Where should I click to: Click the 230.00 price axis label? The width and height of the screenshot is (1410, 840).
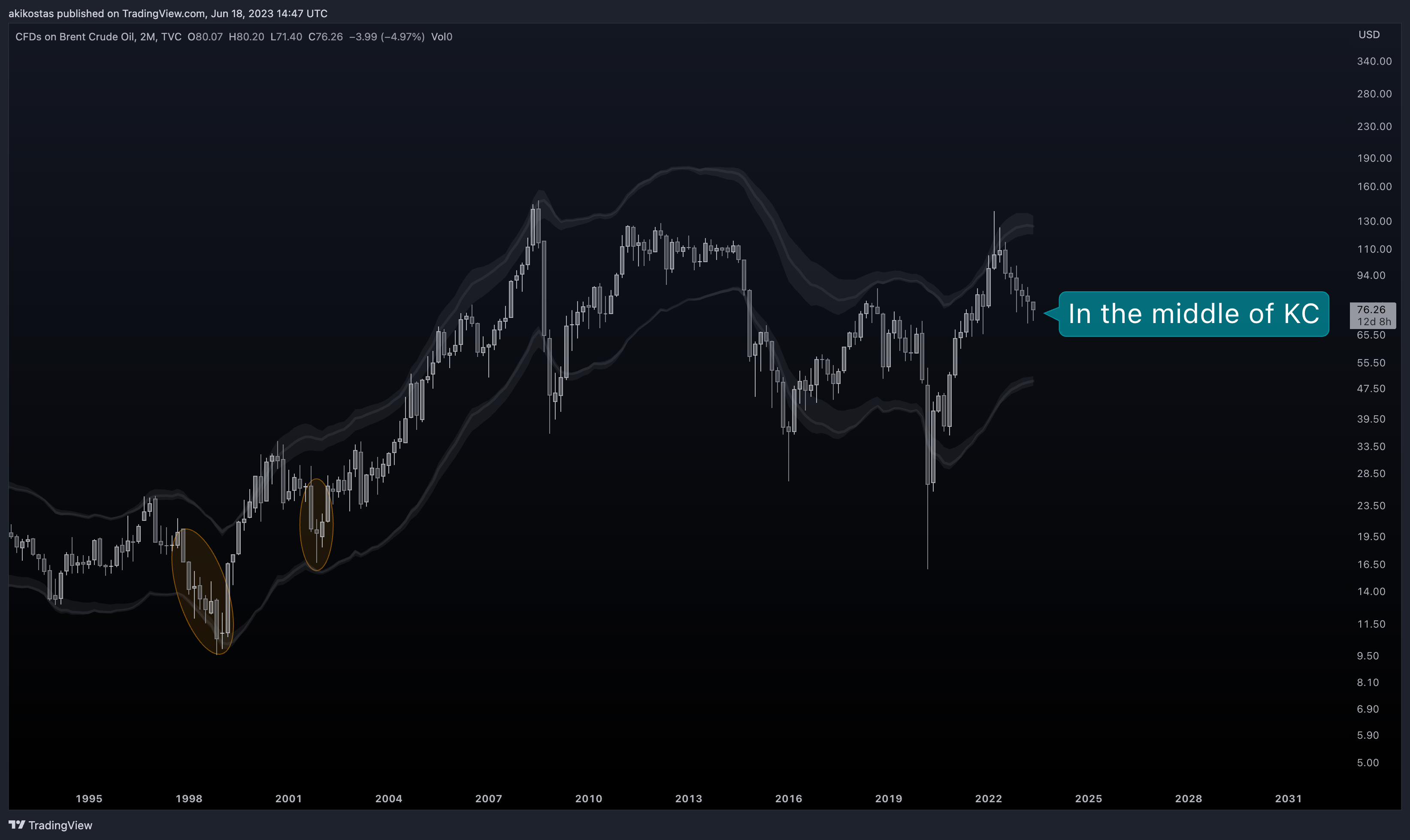[1374, 126]
